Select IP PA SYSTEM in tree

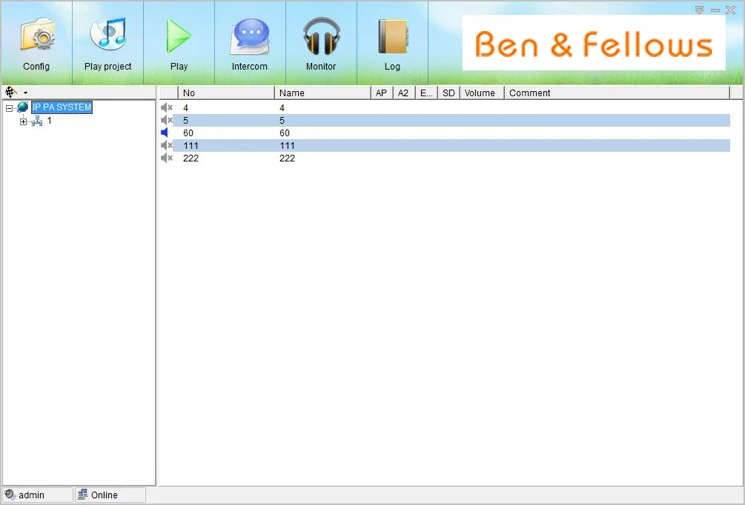click(62, 107)
